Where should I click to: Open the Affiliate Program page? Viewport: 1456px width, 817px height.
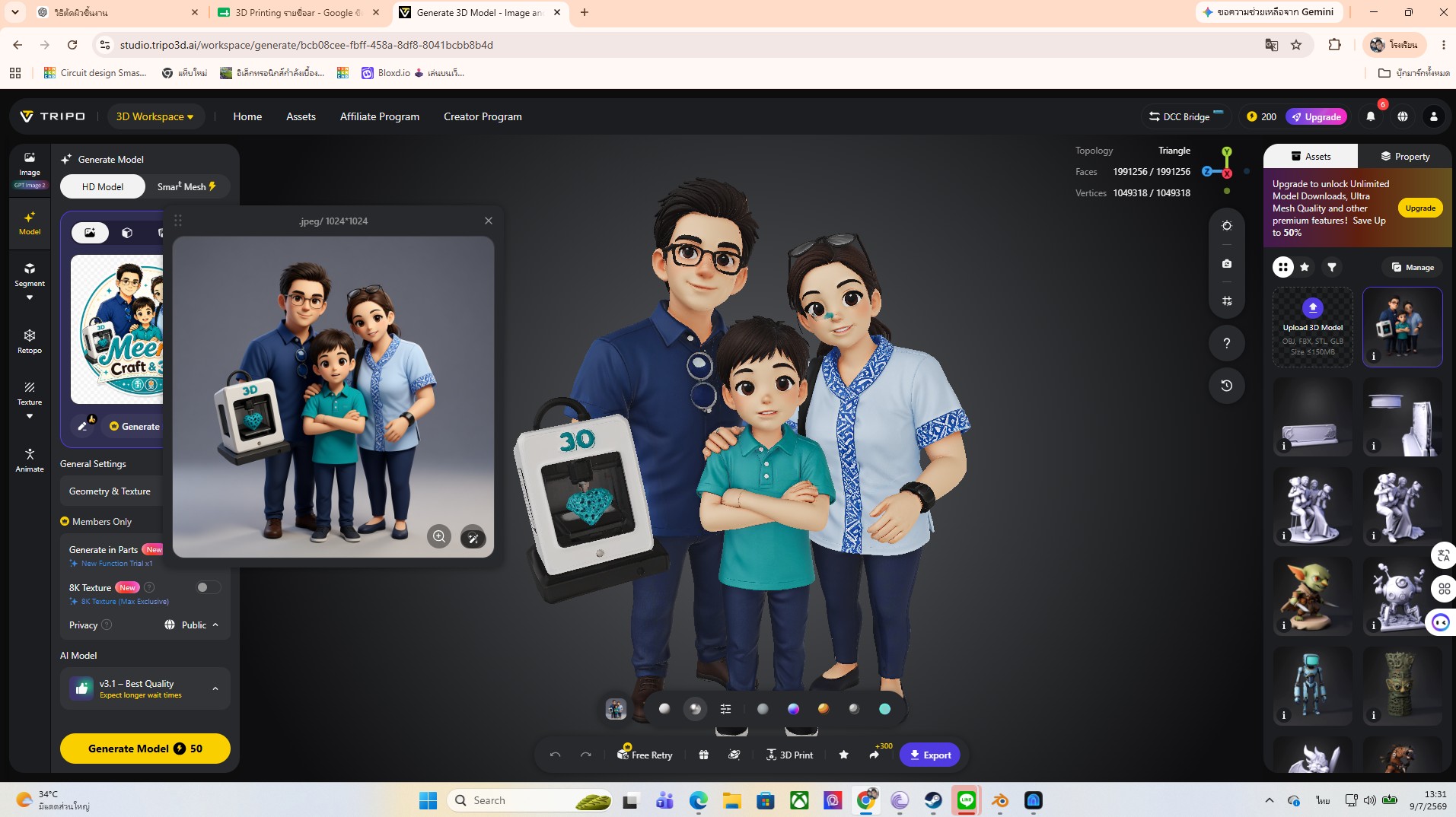point(380,116)
